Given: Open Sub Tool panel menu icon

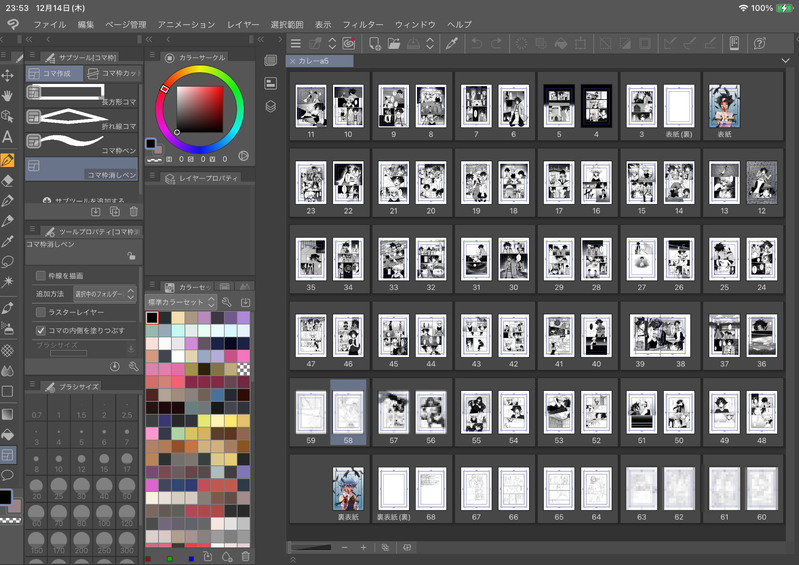Looking at the screenshot, I should 32,55.
